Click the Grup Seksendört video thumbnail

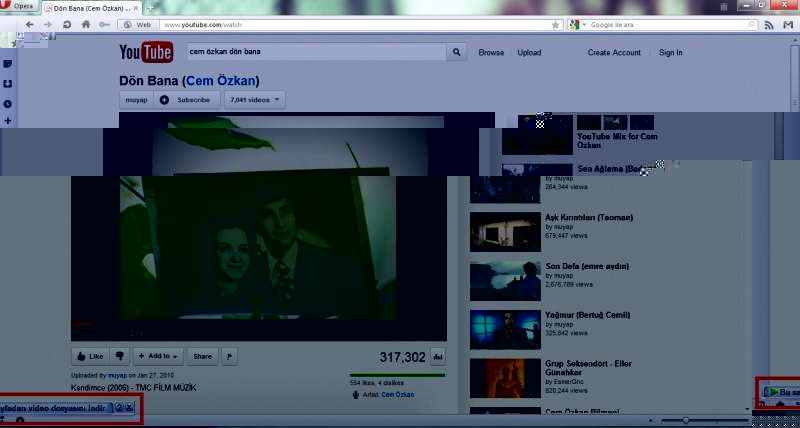505,378
